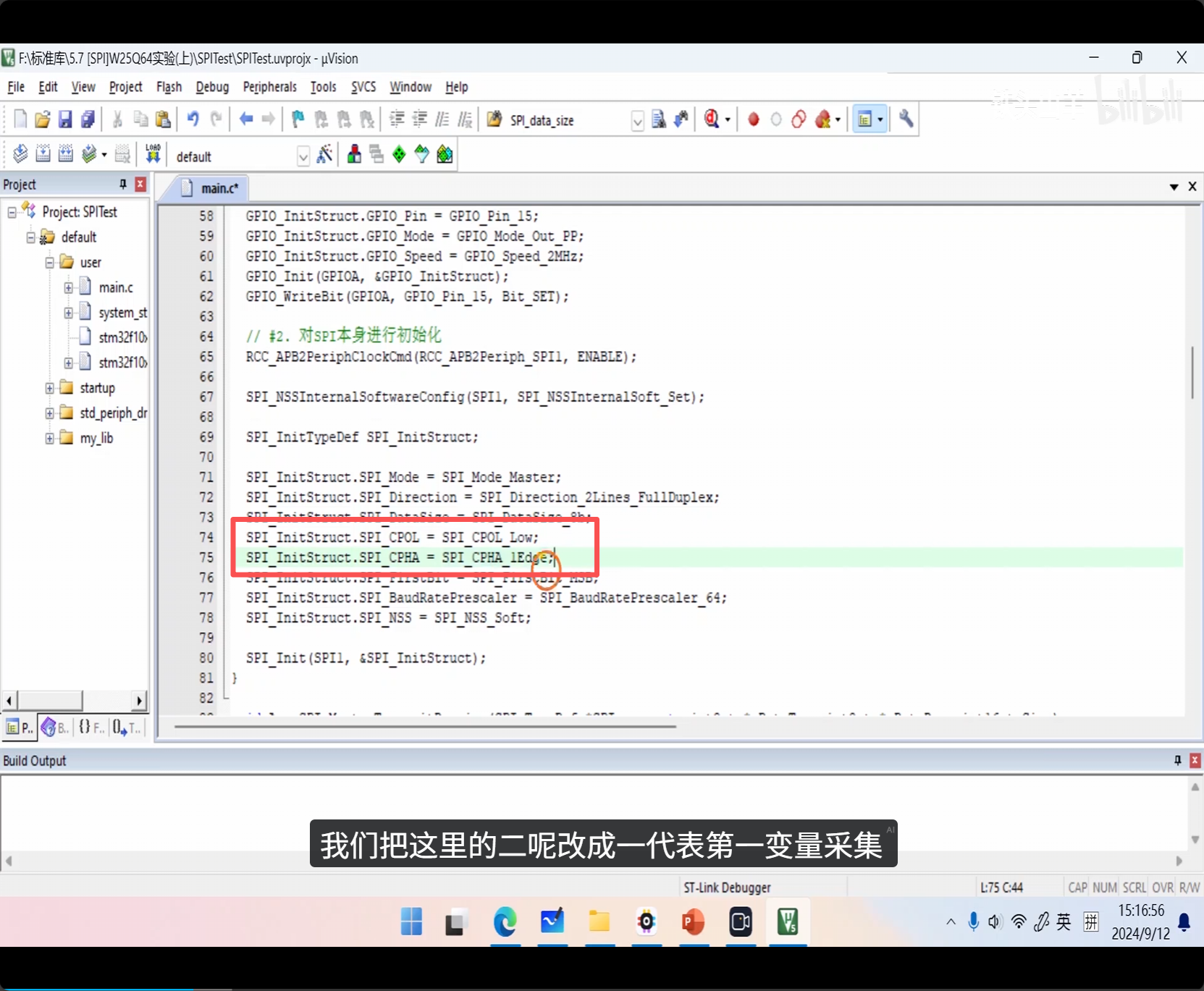The width and height of the screenshot is (1204, 991).
Task: Switch to the Templates panel tab
Action: pyautogui.click(x=127, y=728)
